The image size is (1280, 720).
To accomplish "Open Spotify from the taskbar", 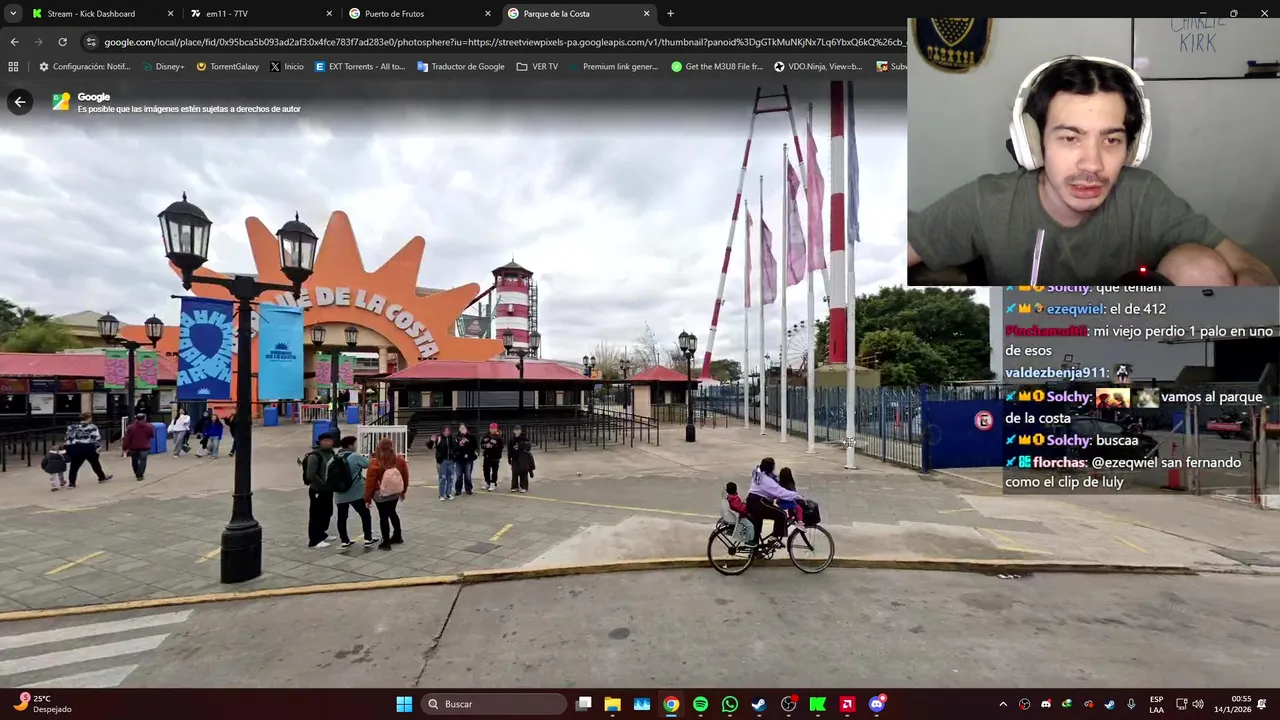I will pos(700,704).
